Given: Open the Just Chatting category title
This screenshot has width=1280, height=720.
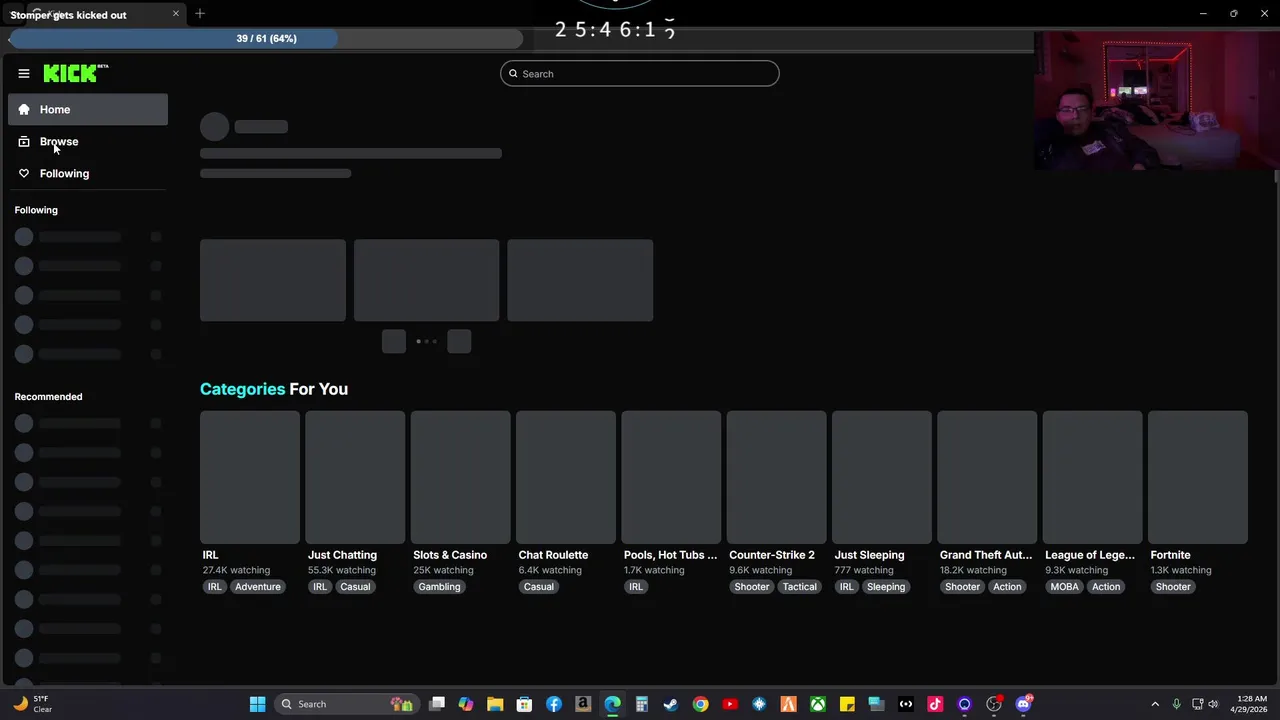Looking at the screenshot, I should point(342,555).
